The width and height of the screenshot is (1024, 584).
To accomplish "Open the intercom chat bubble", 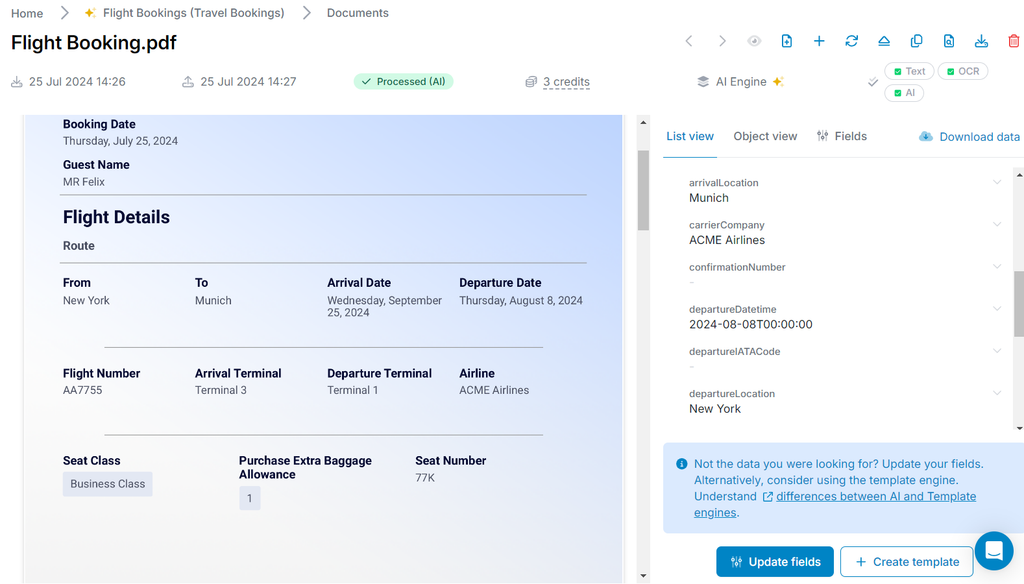I will tap(993, 550).
